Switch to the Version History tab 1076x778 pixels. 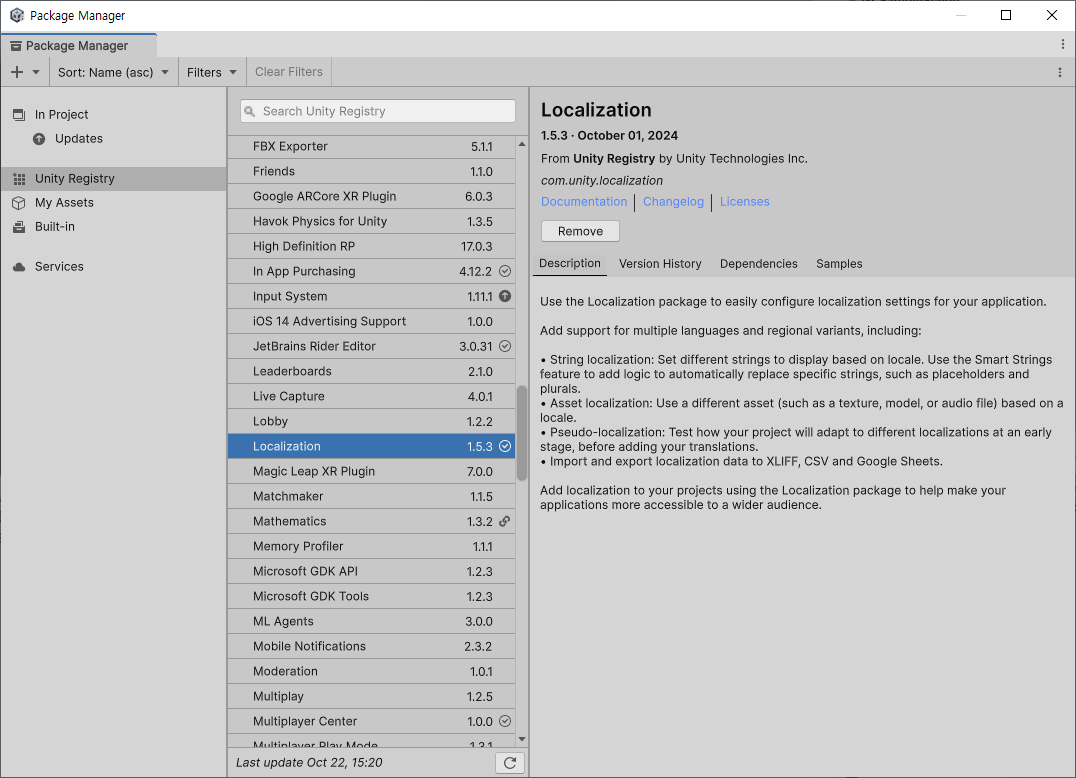[660, 264]
